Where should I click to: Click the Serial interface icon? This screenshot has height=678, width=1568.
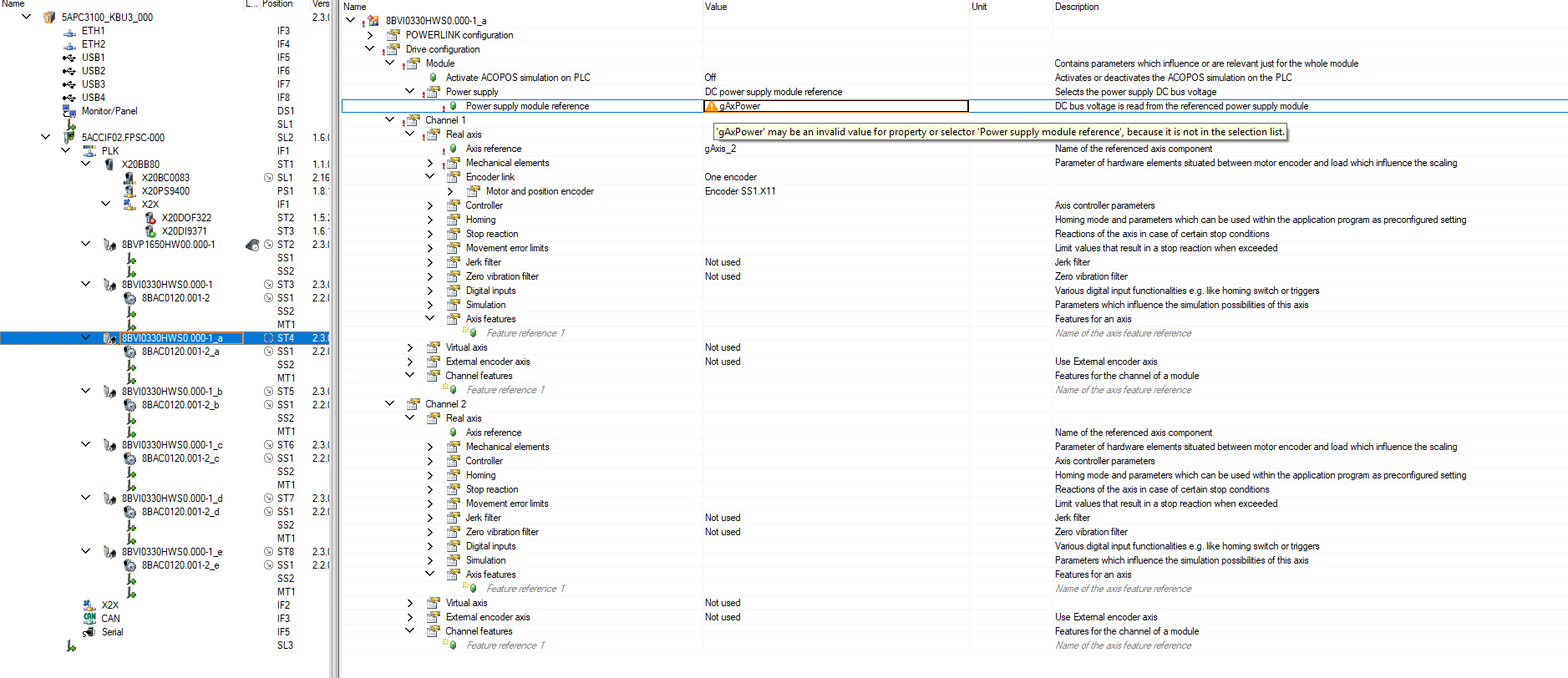coord(89,632)
